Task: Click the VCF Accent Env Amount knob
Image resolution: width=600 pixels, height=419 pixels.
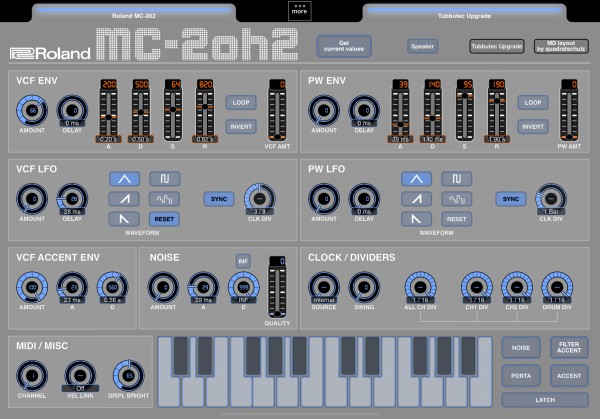Action: pyautogui.click(x=32, y=287)
